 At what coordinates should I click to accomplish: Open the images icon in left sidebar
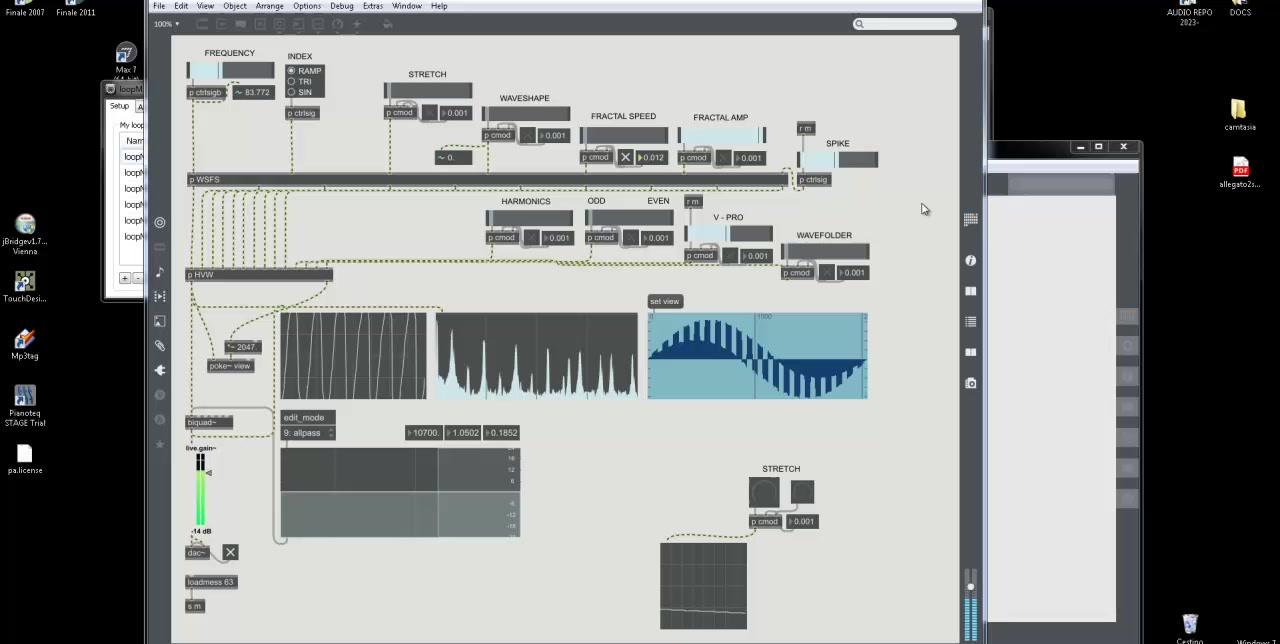tap(160, 321)
